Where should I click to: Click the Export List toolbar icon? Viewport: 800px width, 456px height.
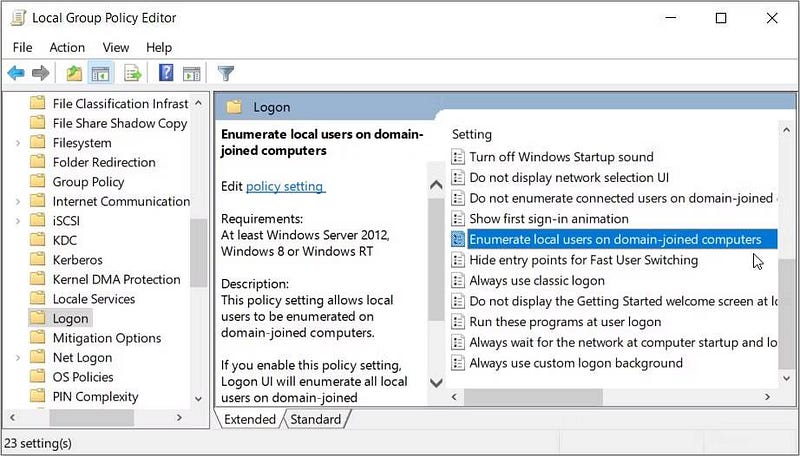133,73
